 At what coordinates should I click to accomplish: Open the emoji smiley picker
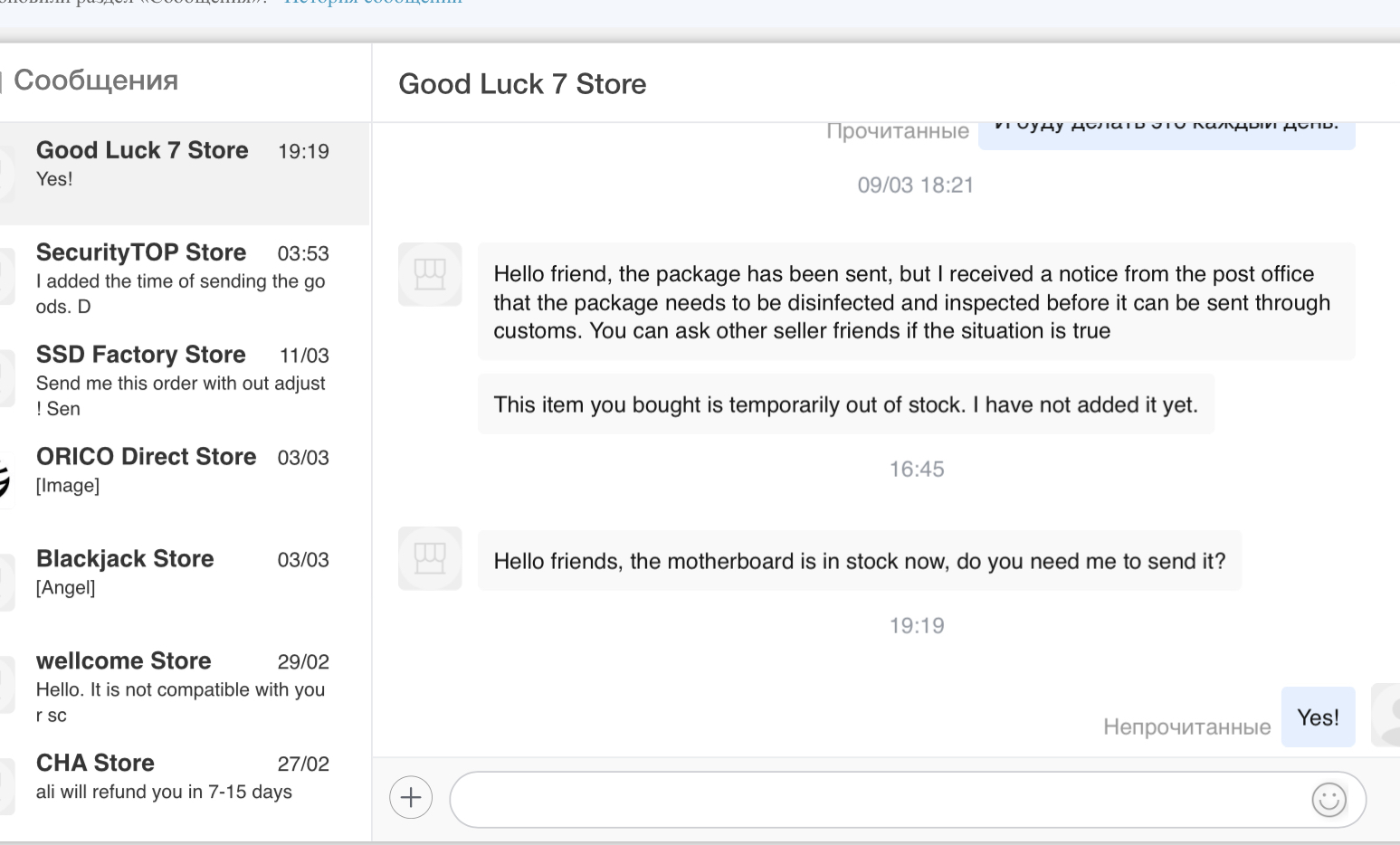[x=1329, y=800]
